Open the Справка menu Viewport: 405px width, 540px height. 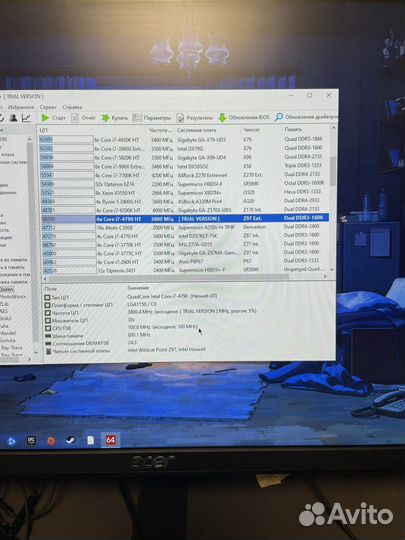pyautogui.click(x=72, y=107)
